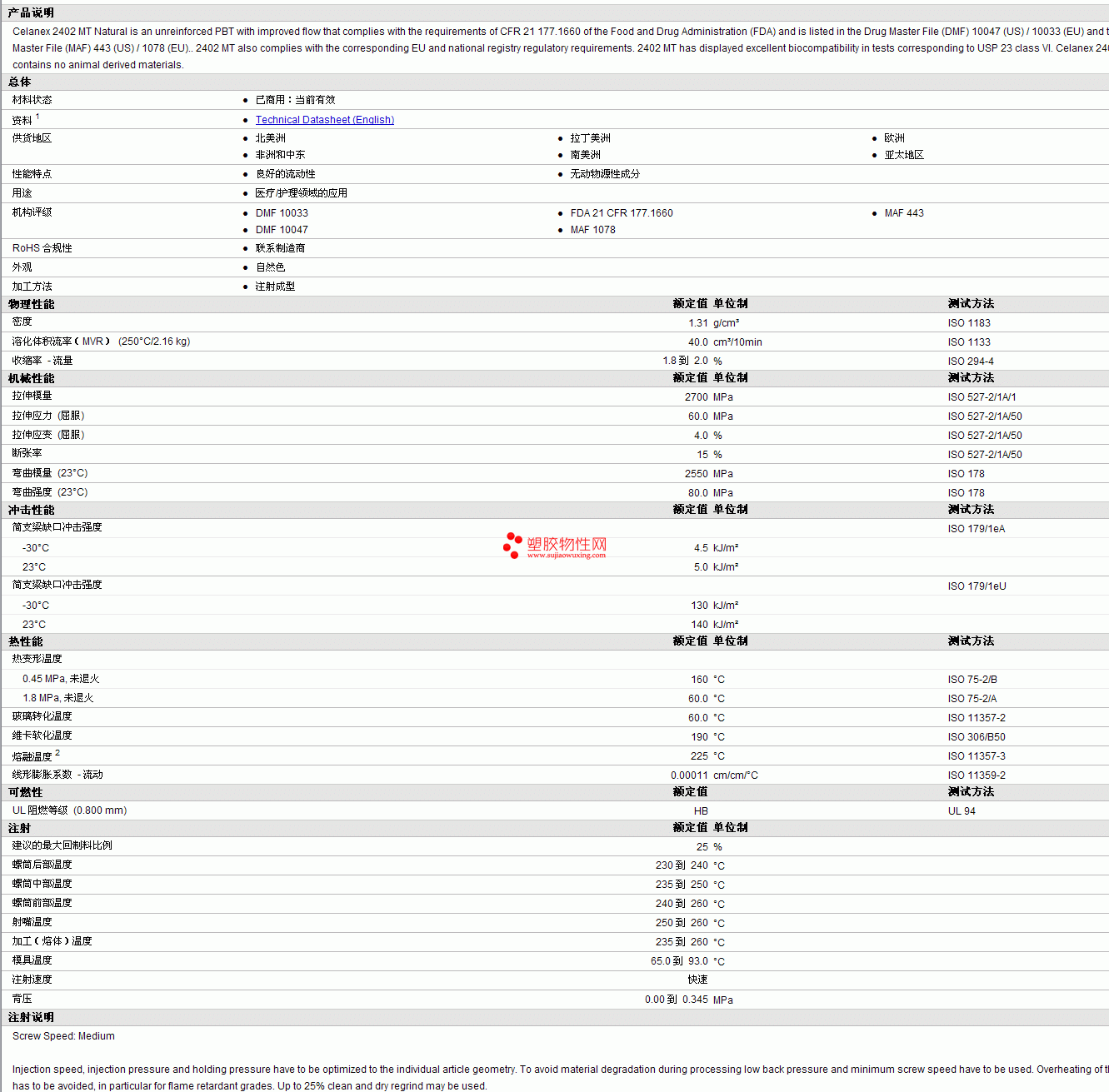Select the '背压' row label
The image size is (1109, 1092).
[x=22, y=999]
